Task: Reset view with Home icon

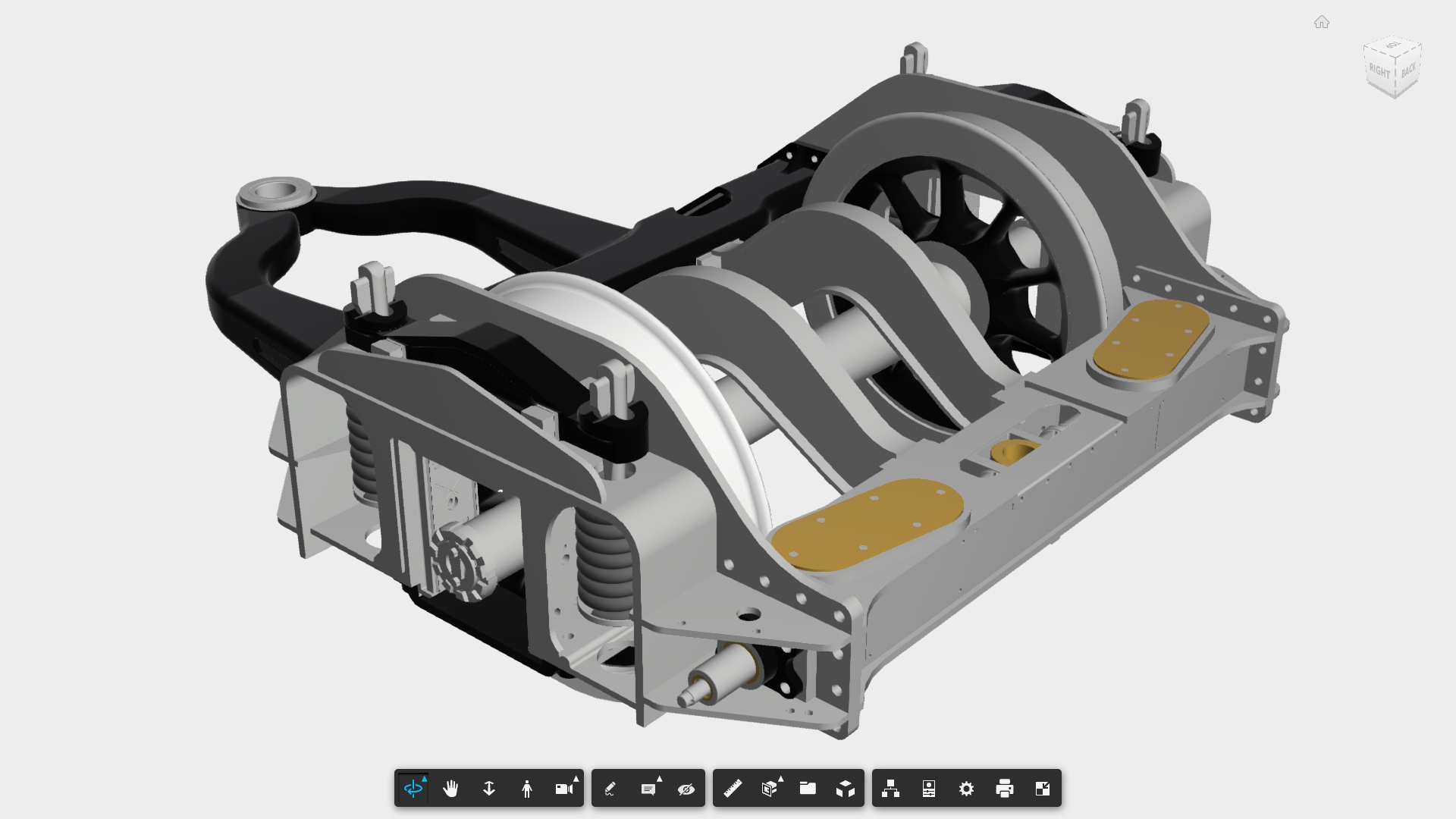Action: [x=1322, y=23]
